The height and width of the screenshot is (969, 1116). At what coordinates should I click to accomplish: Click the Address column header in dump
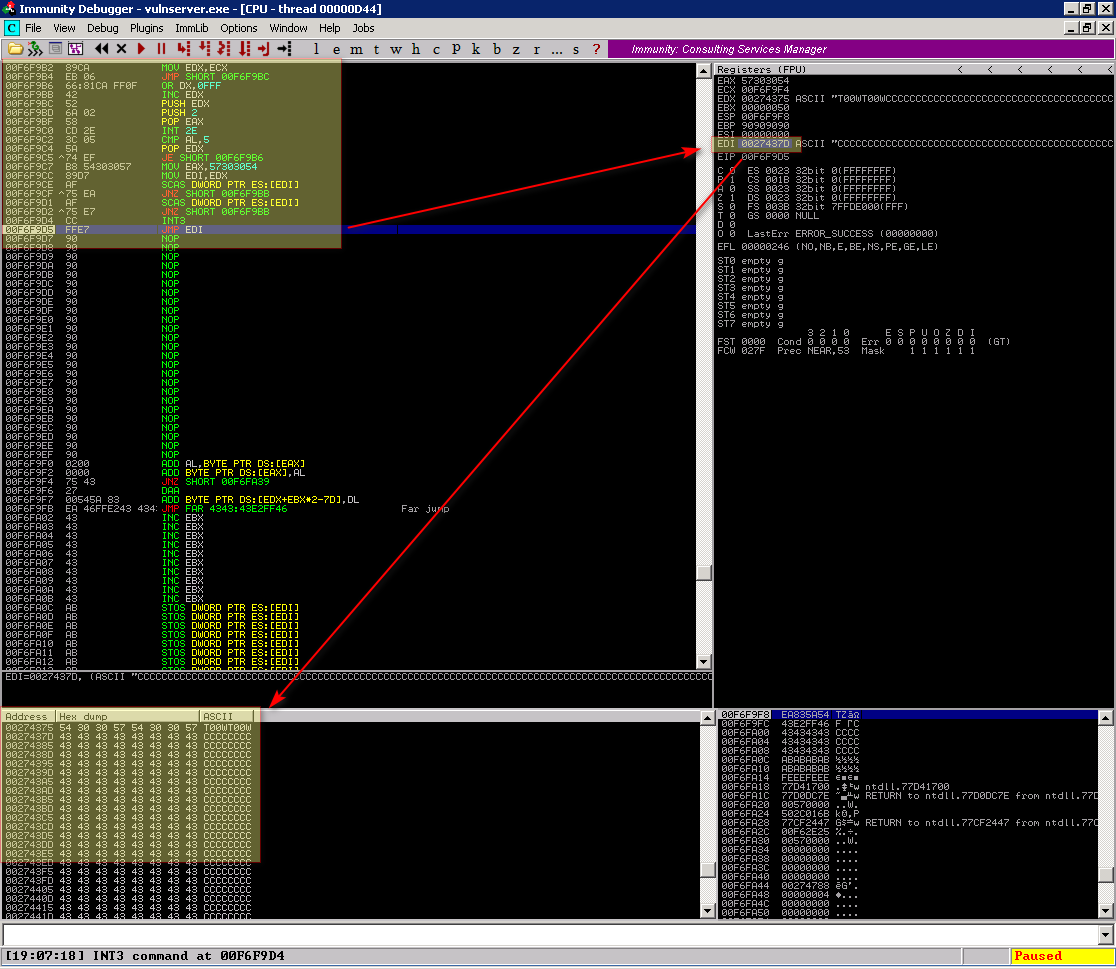coord(29,716)
